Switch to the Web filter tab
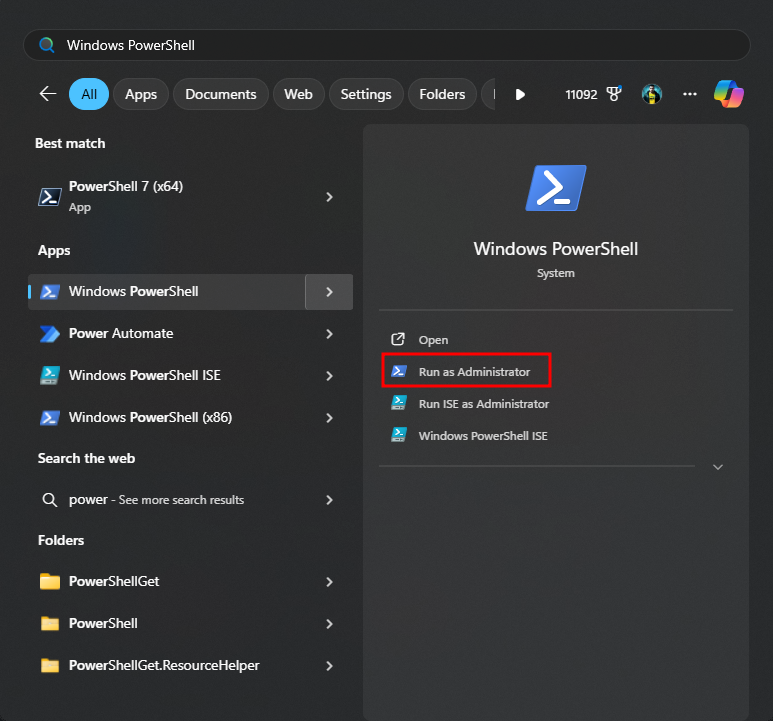This screenshot has height=721, width=773. (x=298, y=94)
